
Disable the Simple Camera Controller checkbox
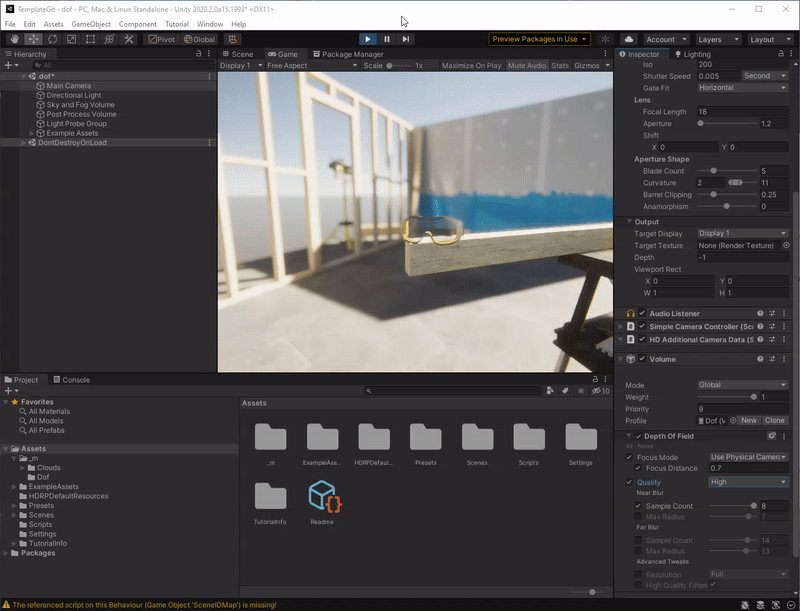click(x=642, y=326)
